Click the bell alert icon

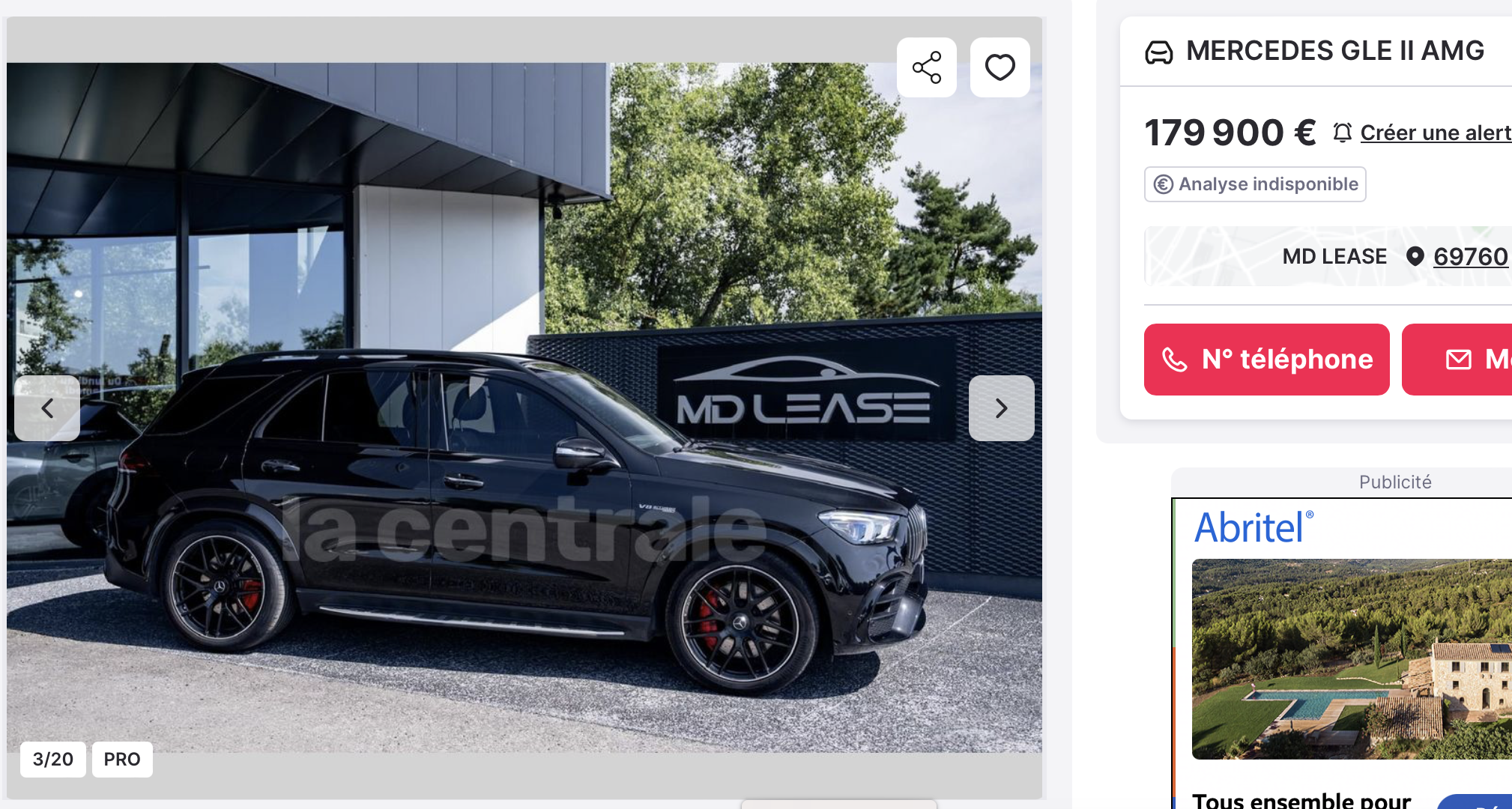tap(1343, 133)
